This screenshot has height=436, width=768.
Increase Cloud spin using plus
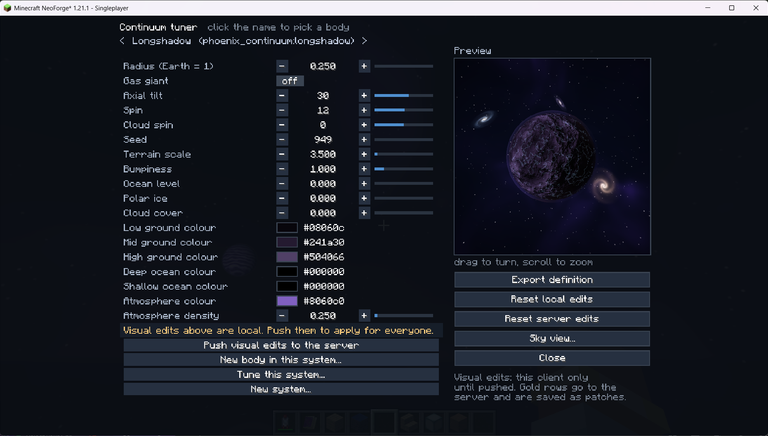pyautogui.click(x=364, y=125)
